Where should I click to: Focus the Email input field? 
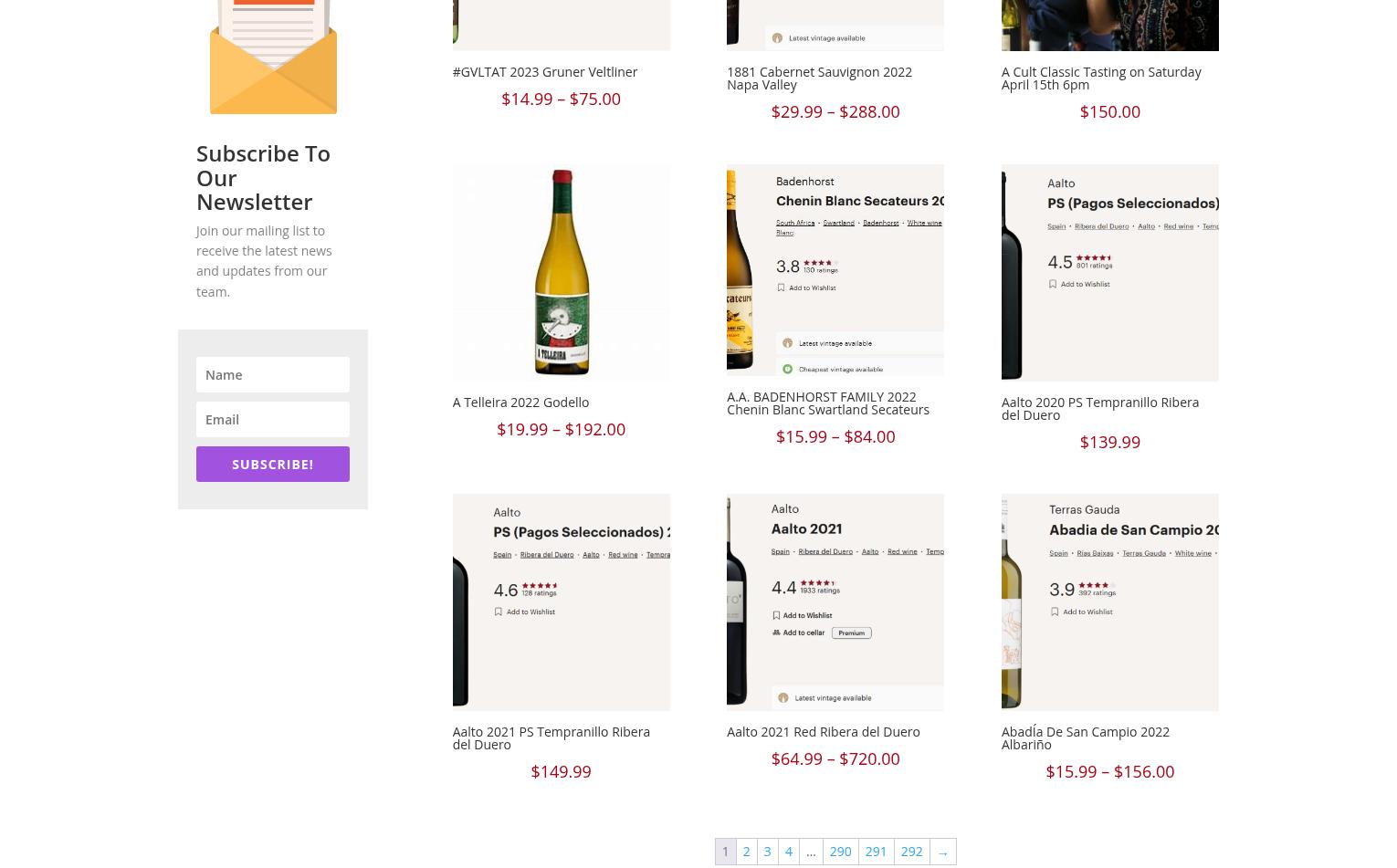272,419
